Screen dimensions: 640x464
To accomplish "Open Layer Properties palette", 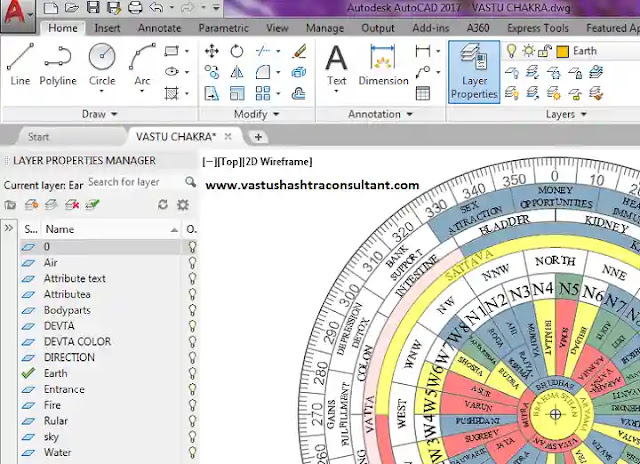I will pyautogui.click(x=474, y=72).
